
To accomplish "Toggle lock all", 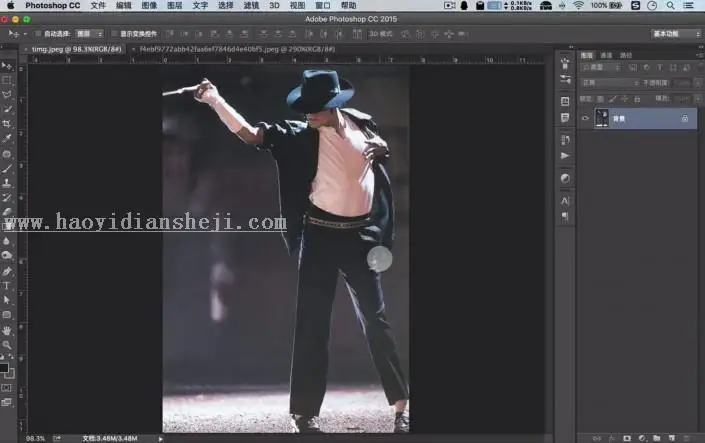I will (x=637, y=99).
